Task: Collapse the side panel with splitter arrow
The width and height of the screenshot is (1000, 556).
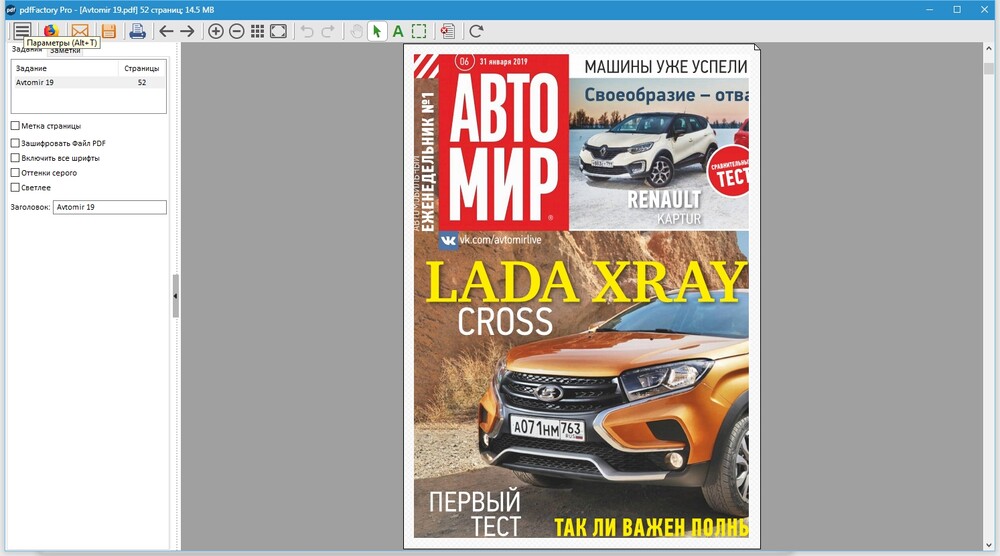Action: pyautogui.click(x=176, y=296)
